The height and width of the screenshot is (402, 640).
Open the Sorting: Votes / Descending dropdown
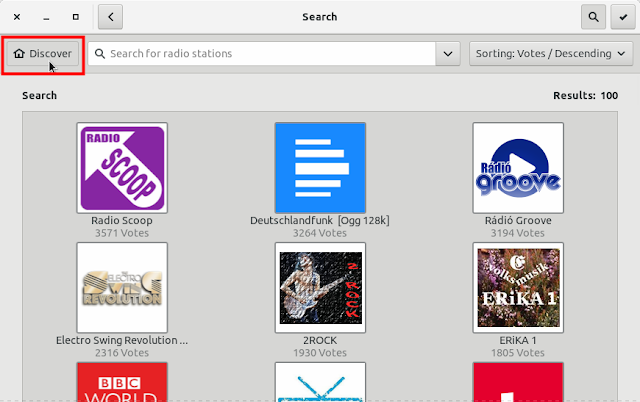click(x=551, y=53)
